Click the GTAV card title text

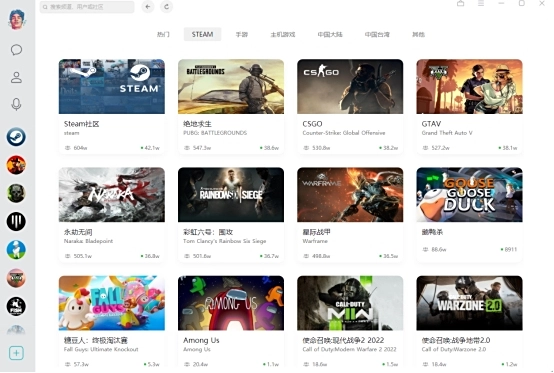point(431,124)
